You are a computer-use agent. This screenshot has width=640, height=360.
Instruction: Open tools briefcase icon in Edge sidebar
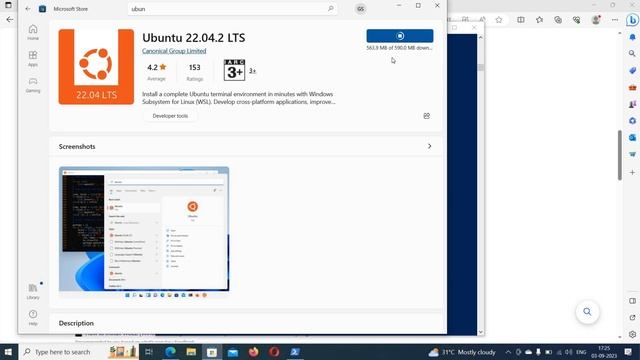pyautogui.click(x=632, y=87)
